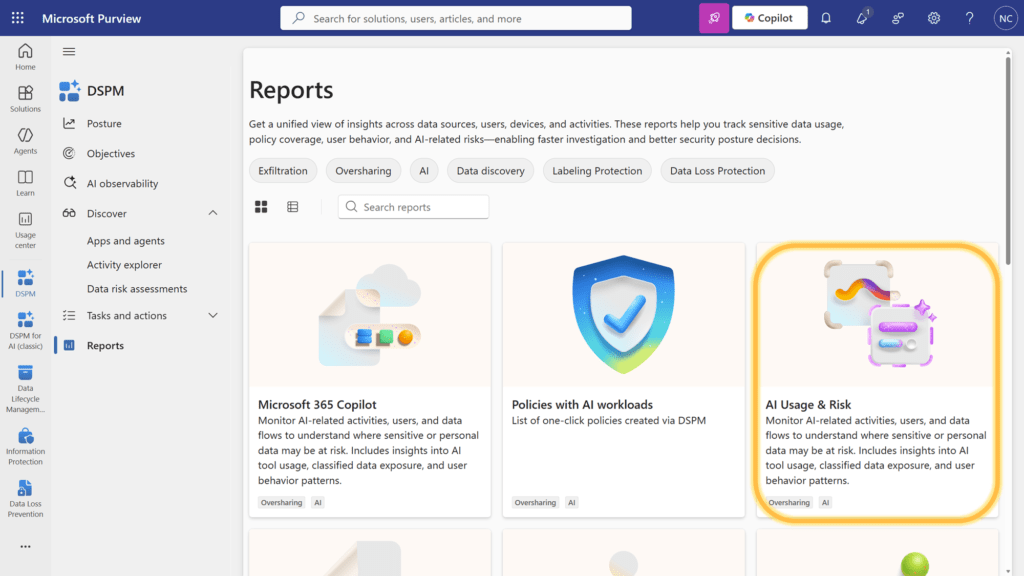Screen dimensions: 1024x576
Task: Collapse navigation with the hamburger icon
Action: tap(69, 52)
